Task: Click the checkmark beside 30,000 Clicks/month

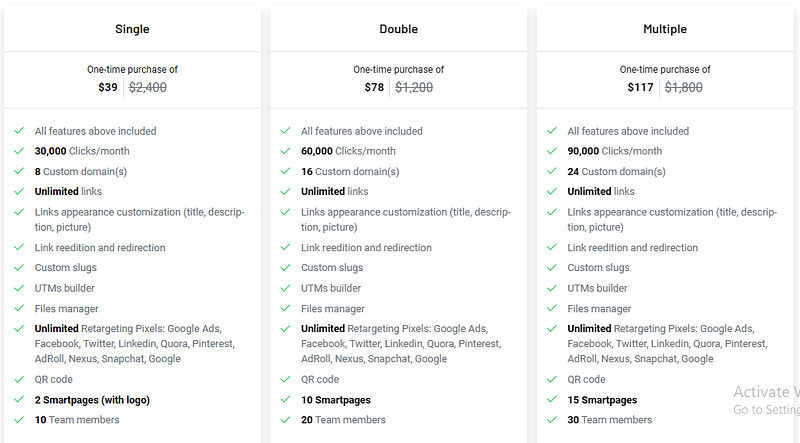Action: pos(19,151)
